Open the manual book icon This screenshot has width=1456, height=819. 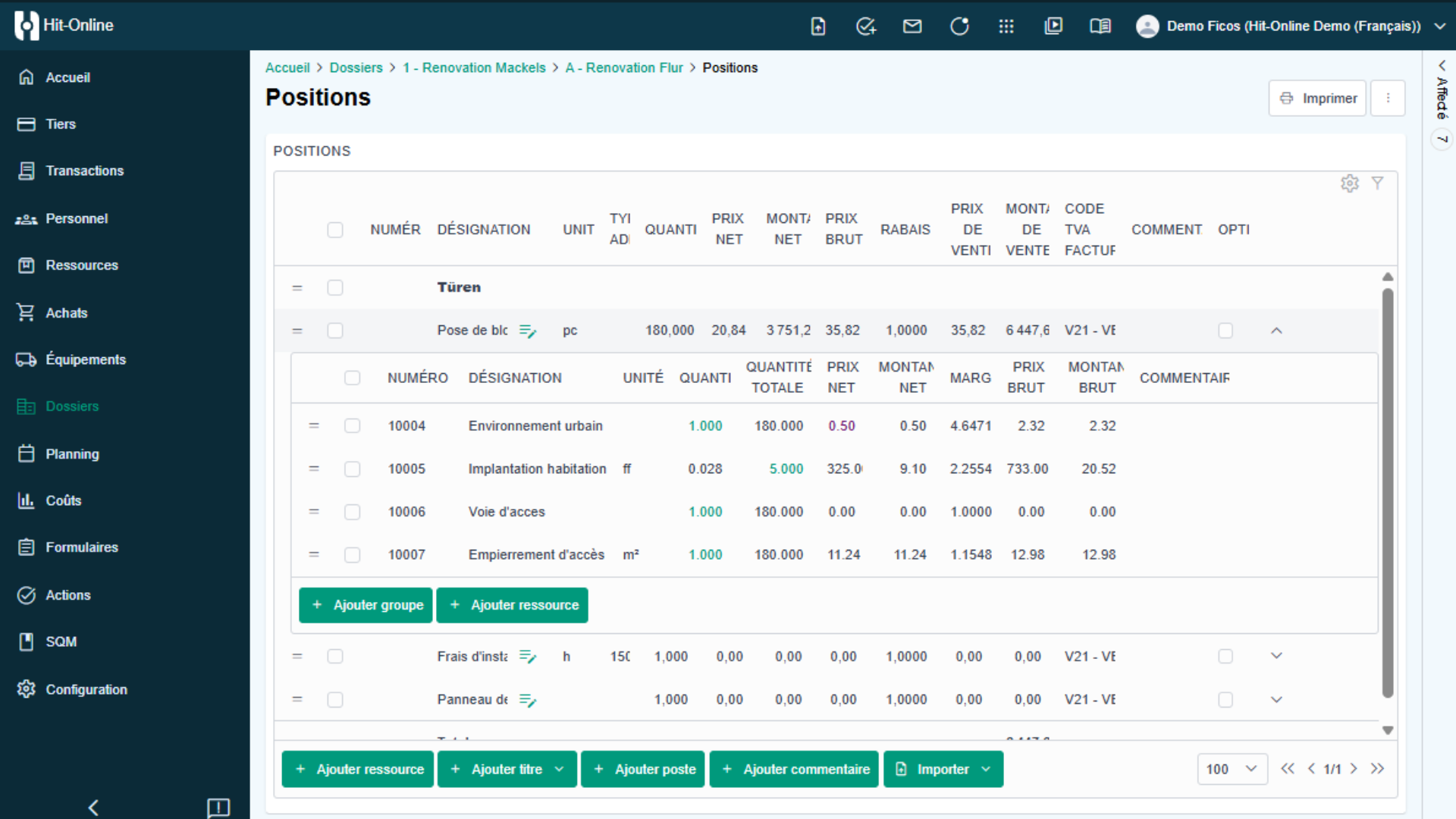pos(1100,27)
